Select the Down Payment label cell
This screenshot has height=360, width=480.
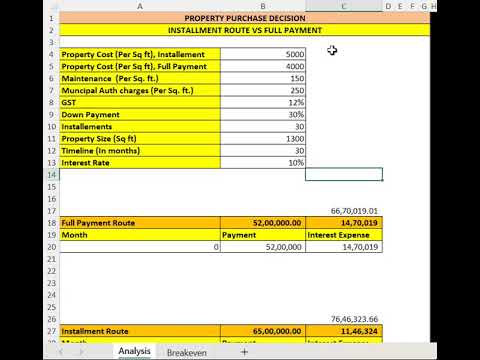coord(140,114)
